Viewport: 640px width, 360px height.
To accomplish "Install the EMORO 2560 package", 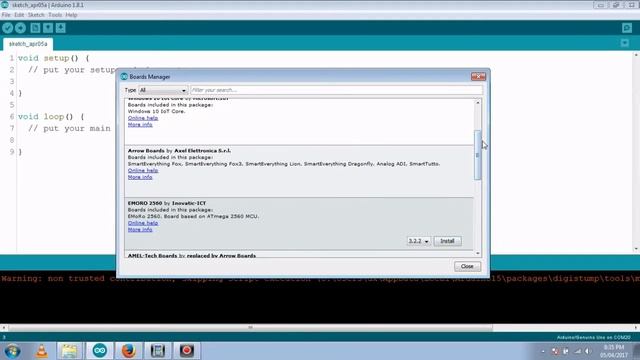I will (447, 241).
